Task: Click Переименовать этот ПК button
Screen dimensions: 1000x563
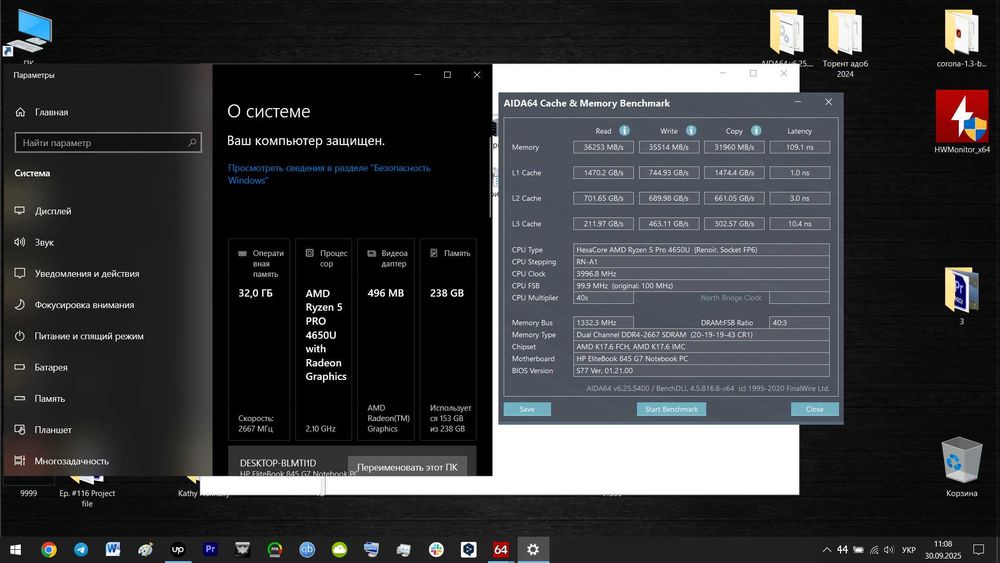Action: pyautogui.click(x=407, y=467)
